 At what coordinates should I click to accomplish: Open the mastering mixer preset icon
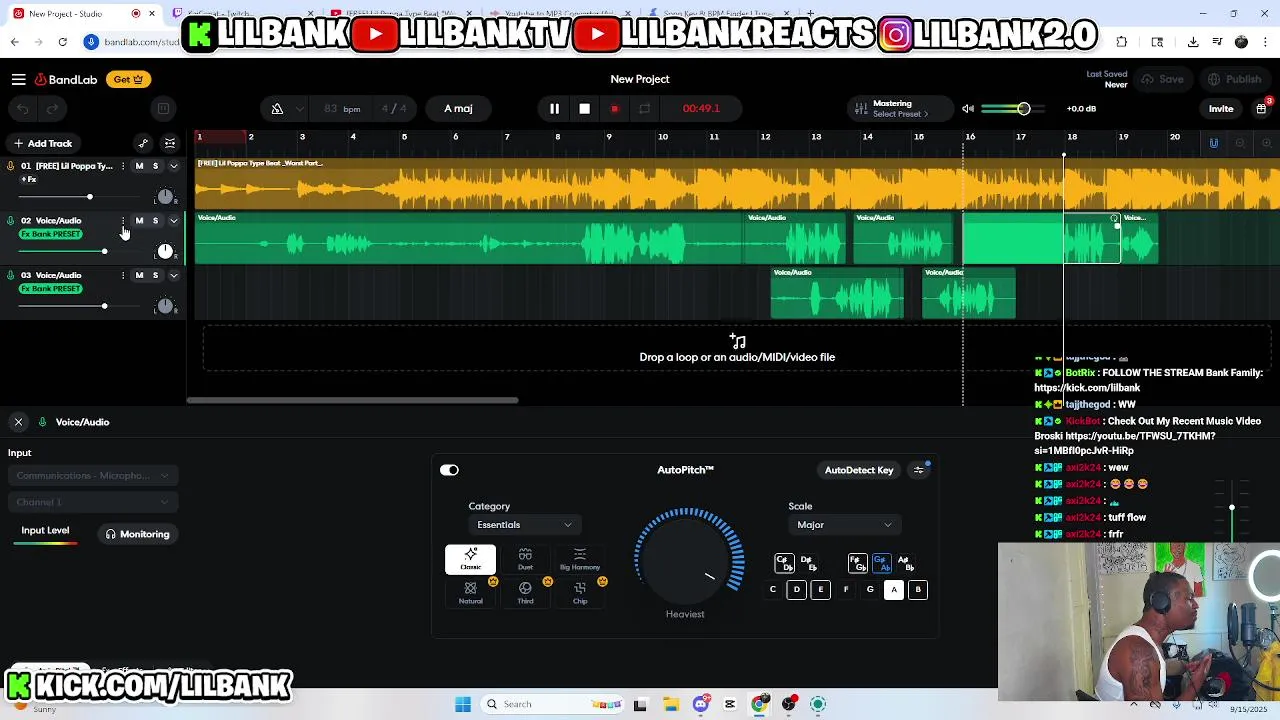[860, 108]
